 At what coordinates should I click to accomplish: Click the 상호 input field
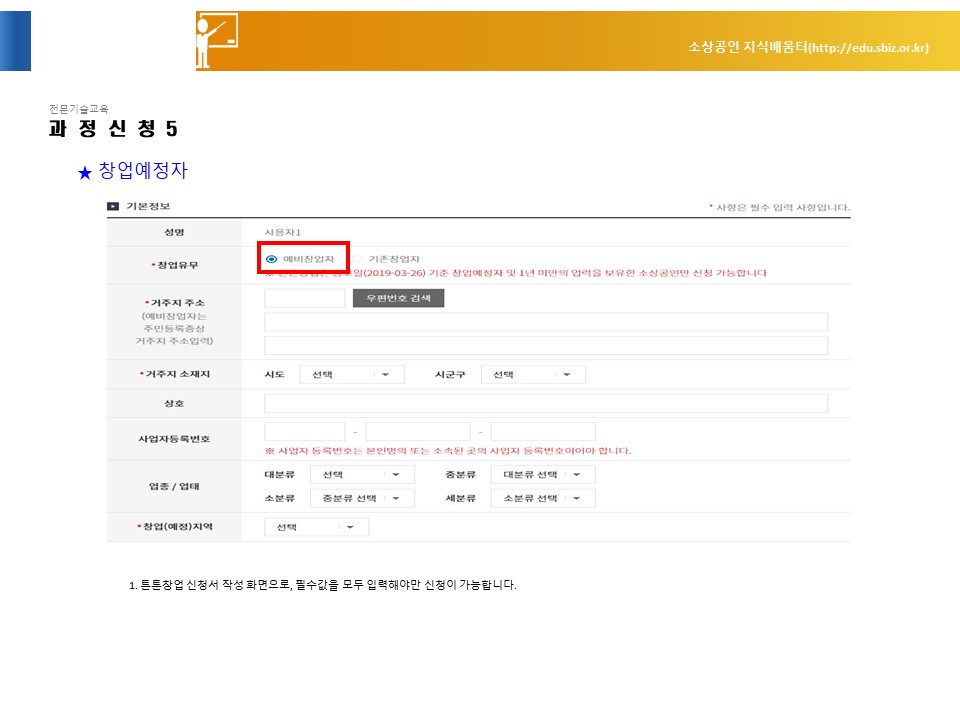[x=546, y=403]
